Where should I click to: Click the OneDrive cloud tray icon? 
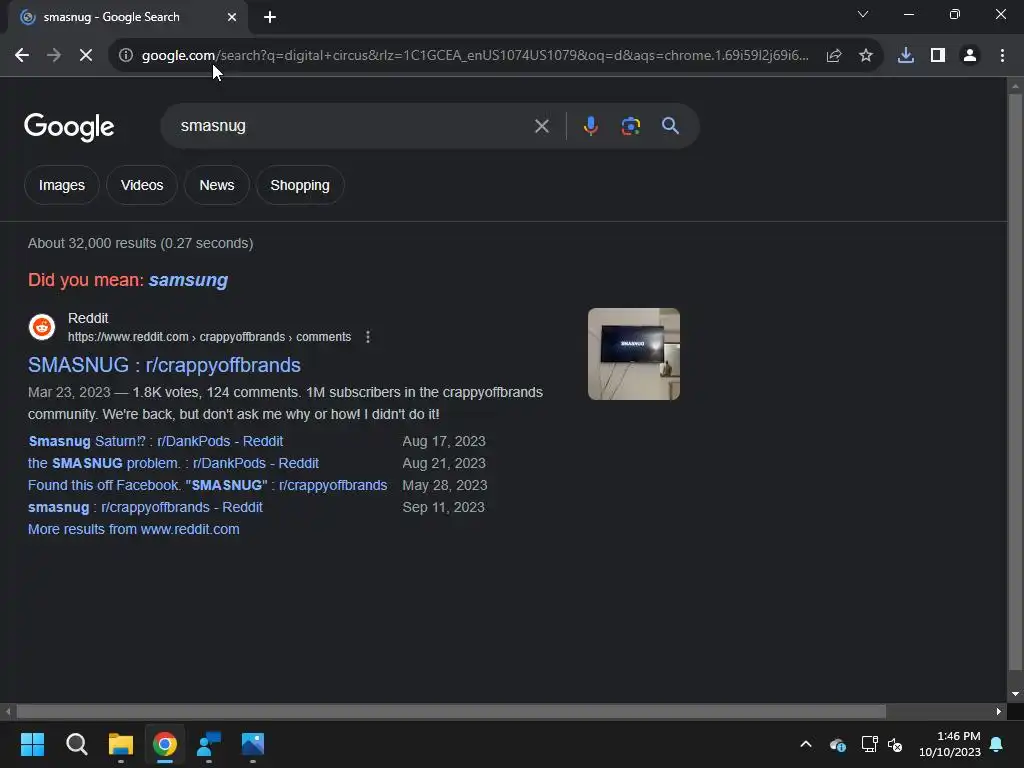tap(838, 744)
